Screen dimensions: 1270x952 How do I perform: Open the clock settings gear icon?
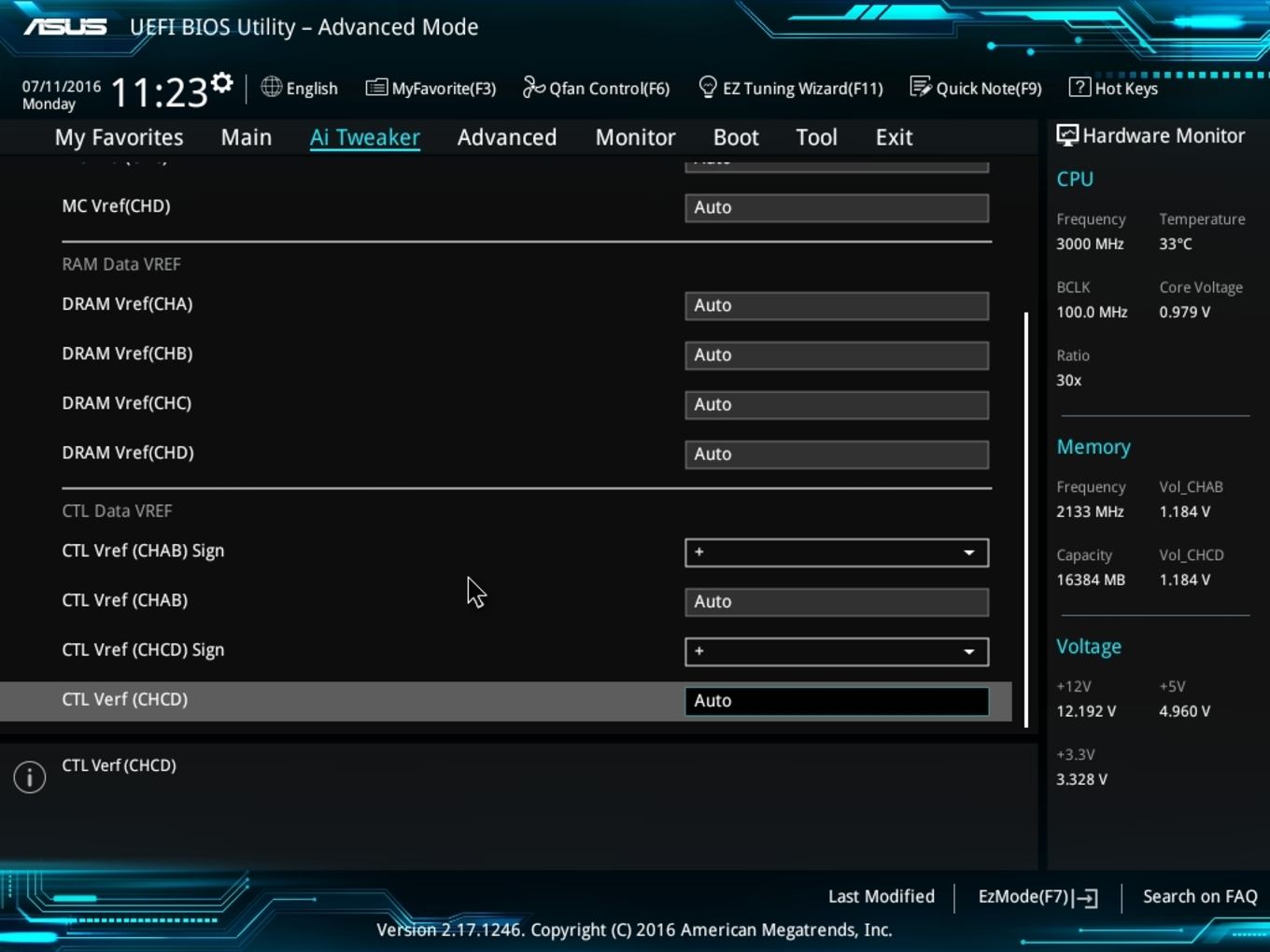221,83
